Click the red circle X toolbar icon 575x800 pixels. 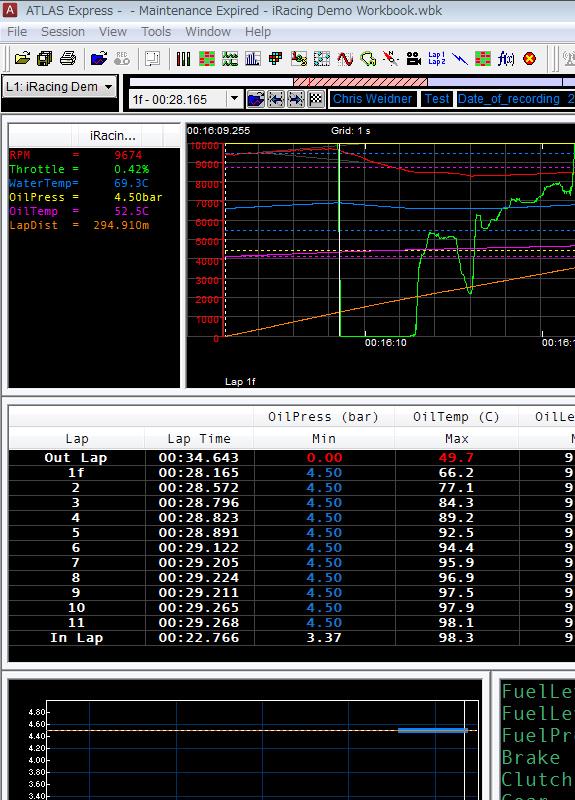point(530,59)
